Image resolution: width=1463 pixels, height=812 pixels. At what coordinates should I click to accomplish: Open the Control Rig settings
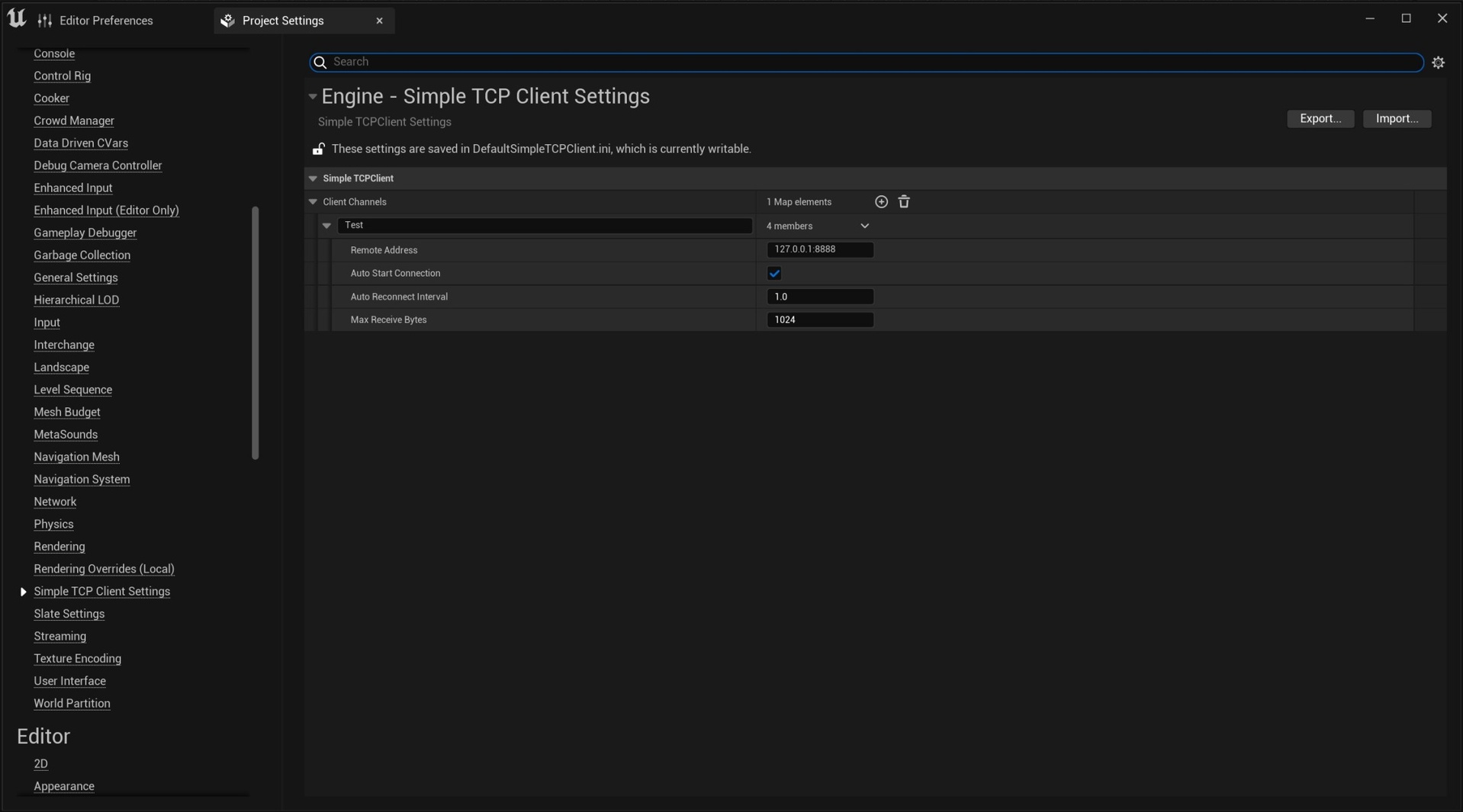coord(62,76)
